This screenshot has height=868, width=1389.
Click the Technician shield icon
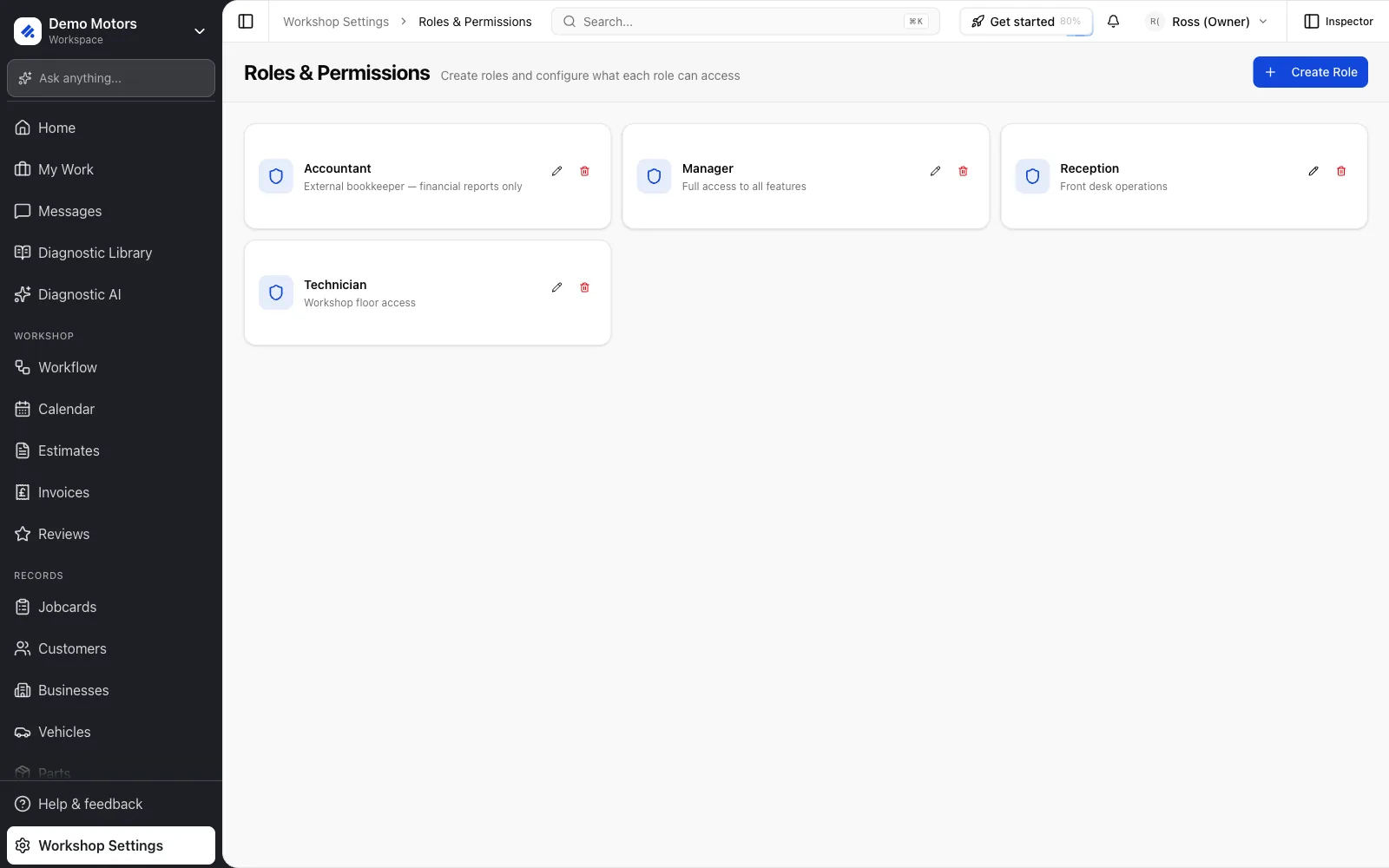tap(276, 293)
